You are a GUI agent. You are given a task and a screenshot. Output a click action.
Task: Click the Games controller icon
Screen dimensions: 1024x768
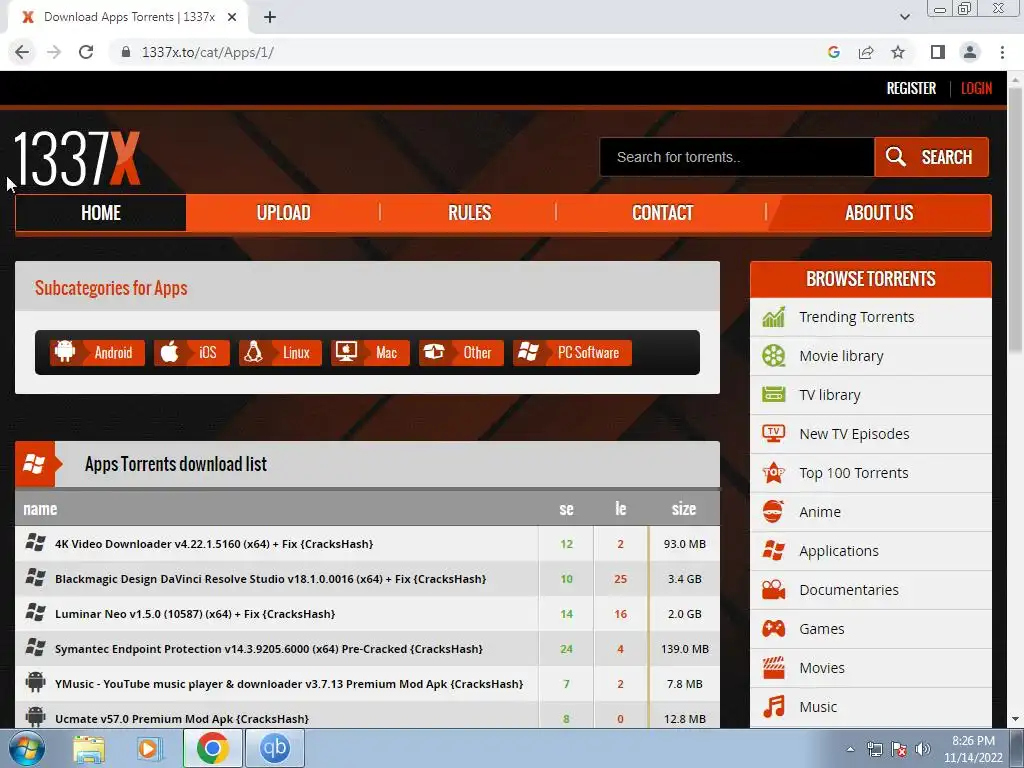tap(773, 629)
